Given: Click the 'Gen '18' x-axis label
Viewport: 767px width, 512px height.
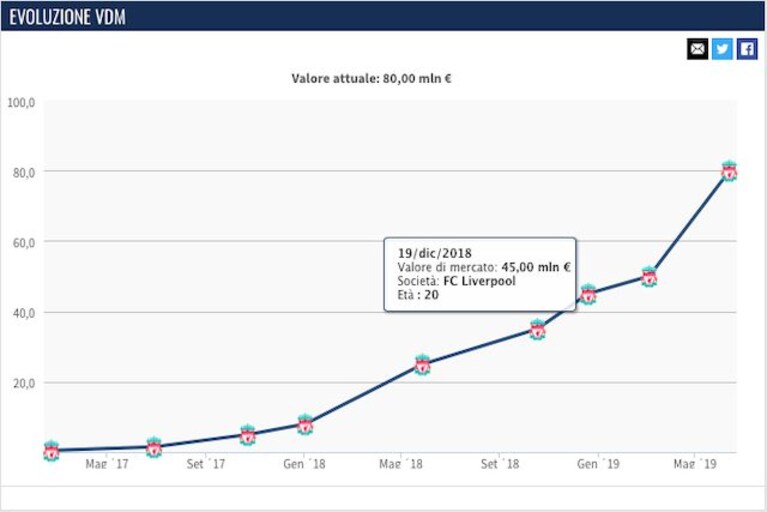Looking at the screenshot, I should click(x=304, y=464).
